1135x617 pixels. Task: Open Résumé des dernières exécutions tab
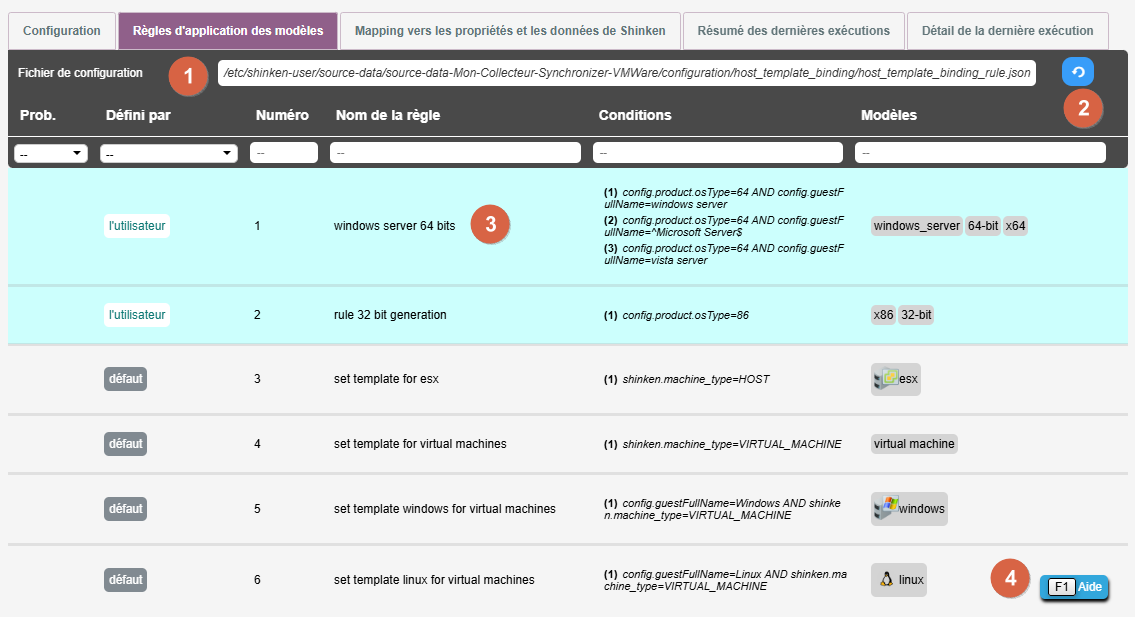click(x=793, y=31)
